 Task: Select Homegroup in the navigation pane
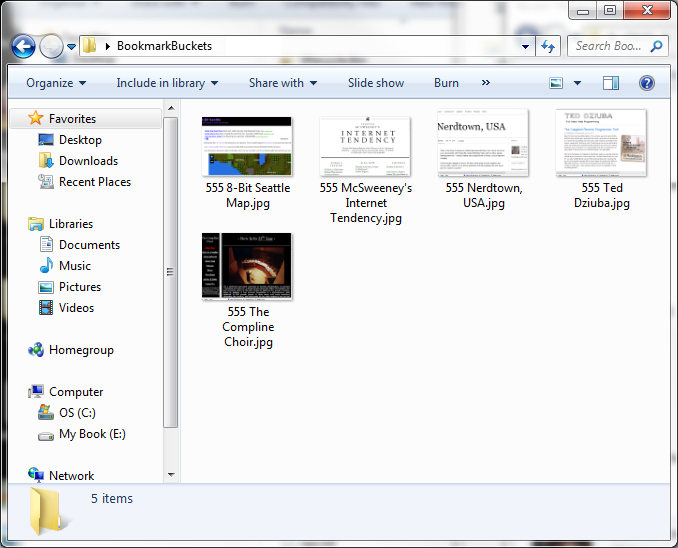coord(81,350)
